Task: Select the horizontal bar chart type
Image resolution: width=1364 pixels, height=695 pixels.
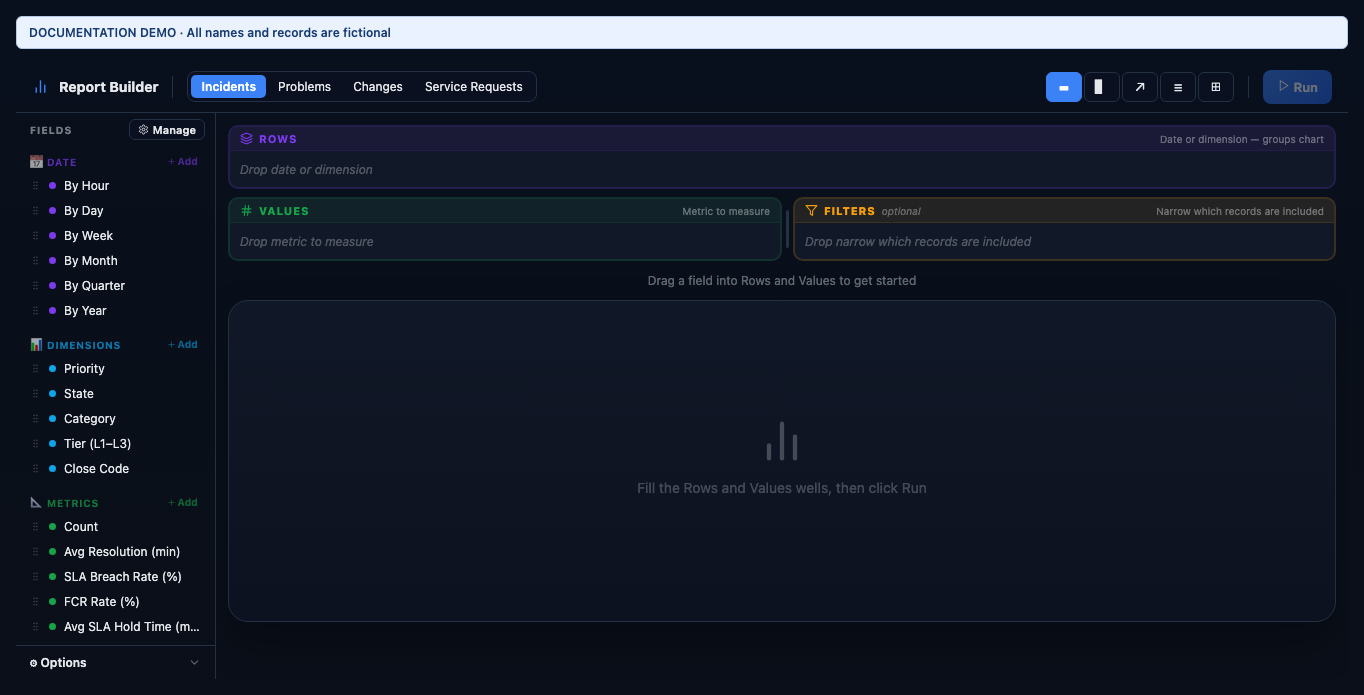Action: pyautogui.click(x=1064, y=87)
